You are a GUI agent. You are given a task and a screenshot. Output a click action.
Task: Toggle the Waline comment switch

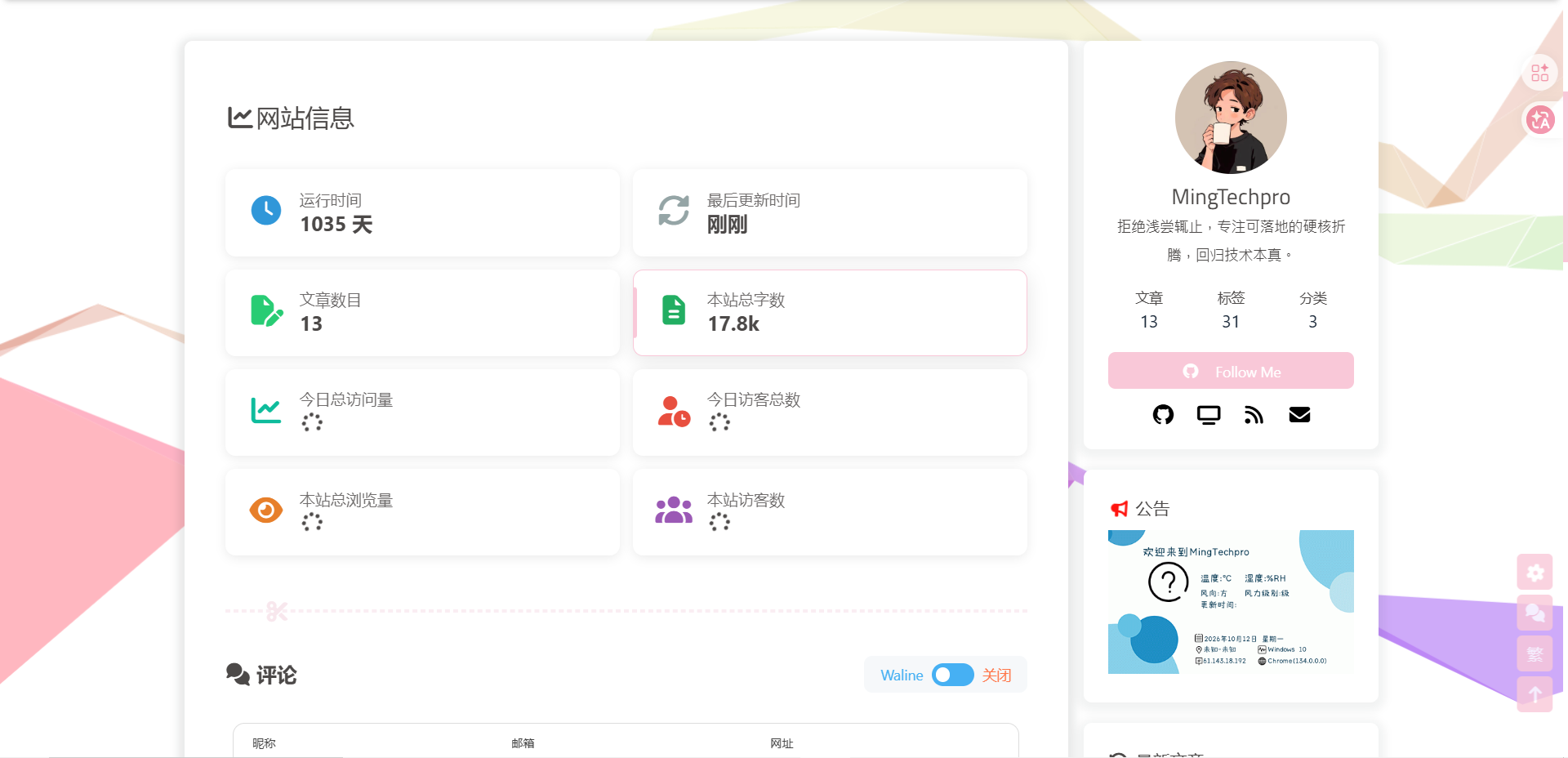952,675
